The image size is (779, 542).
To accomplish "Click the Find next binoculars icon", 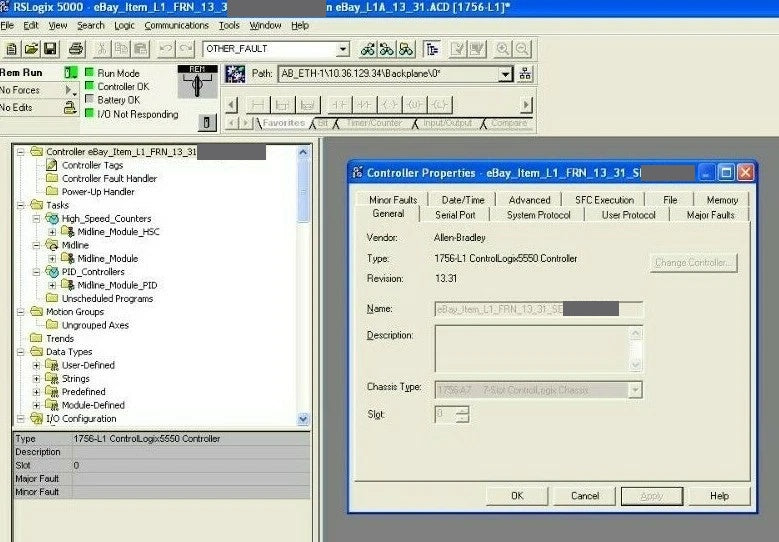I will click(x=387, y=49).
